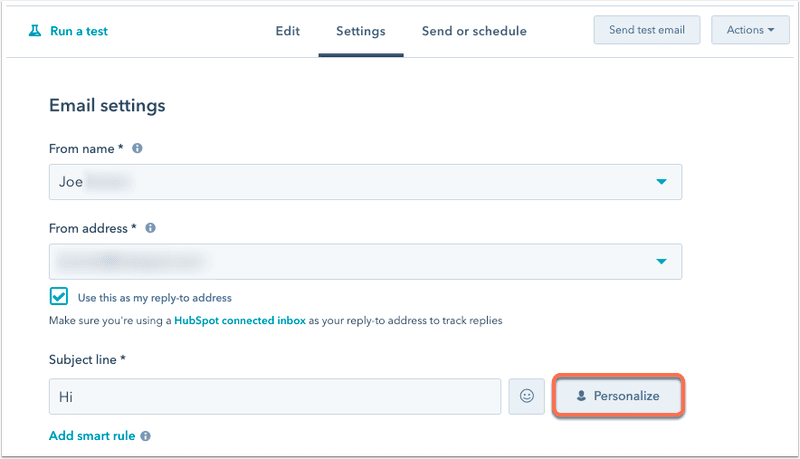The image size is (800, 459).
Task: Click the info icon next to From name
Action: click(x=137, y=148)
